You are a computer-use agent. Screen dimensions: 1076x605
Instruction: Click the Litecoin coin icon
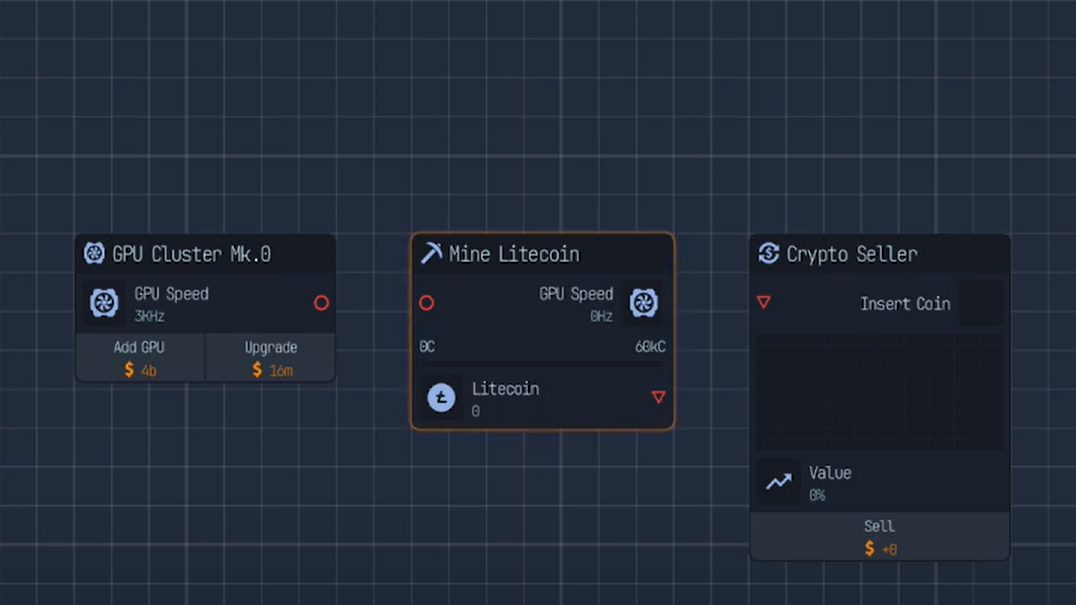coord(441,398)
